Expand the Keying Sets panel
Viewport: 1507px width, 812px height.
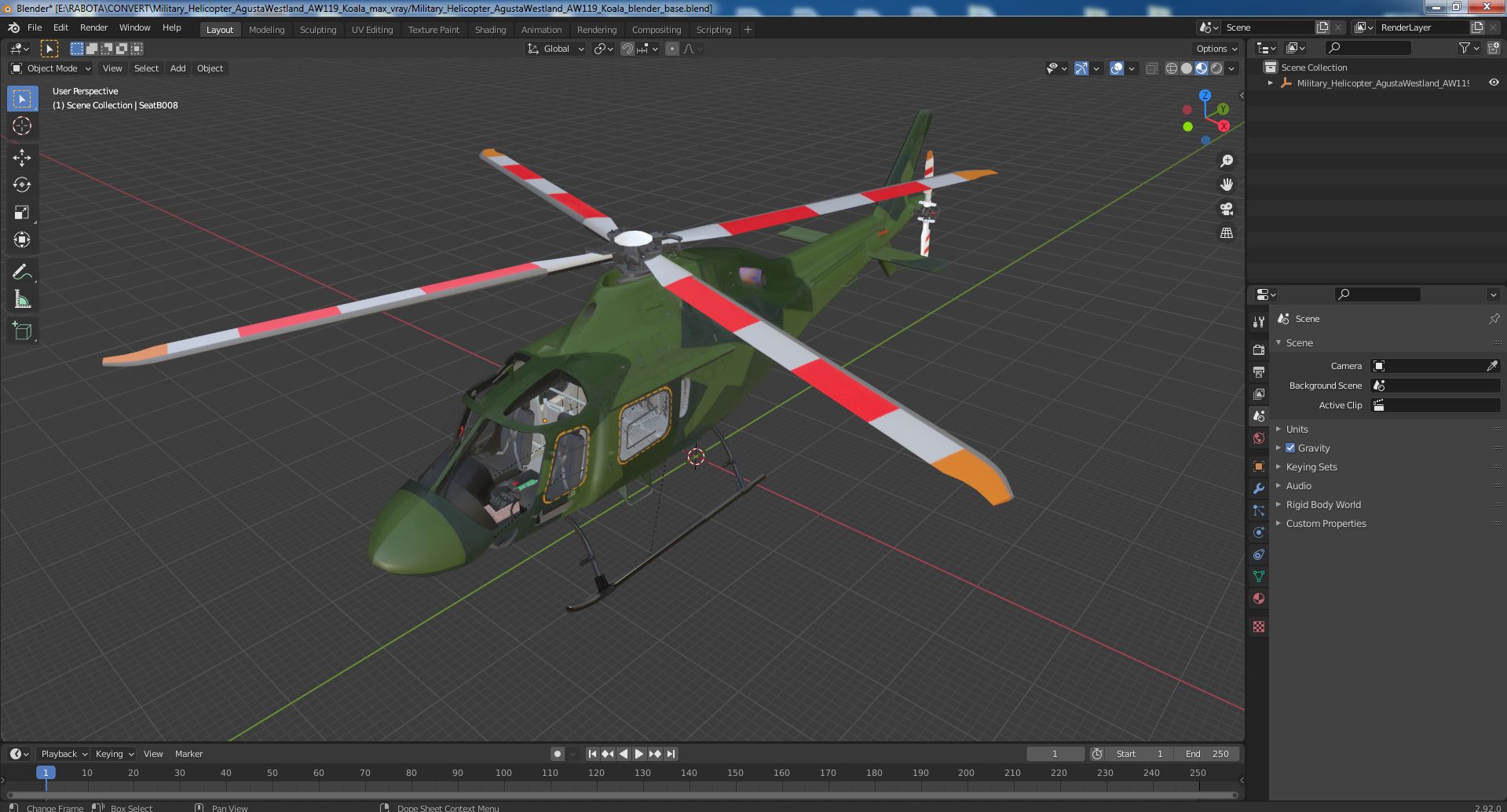pyautogui.click(x=1311, y=466)
